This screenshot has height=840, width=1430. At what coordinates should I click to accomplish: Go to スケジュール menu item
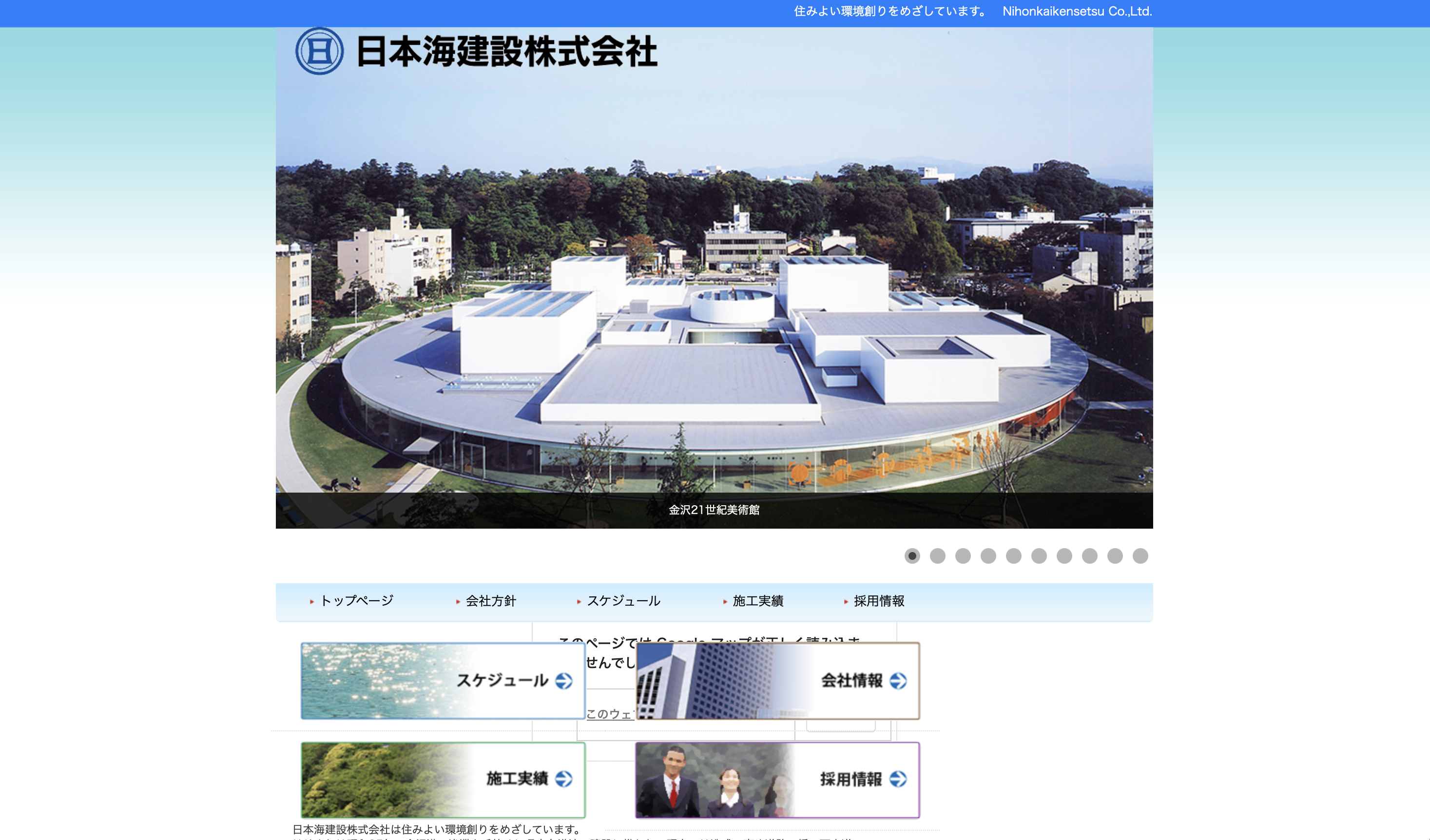point(623,601)
